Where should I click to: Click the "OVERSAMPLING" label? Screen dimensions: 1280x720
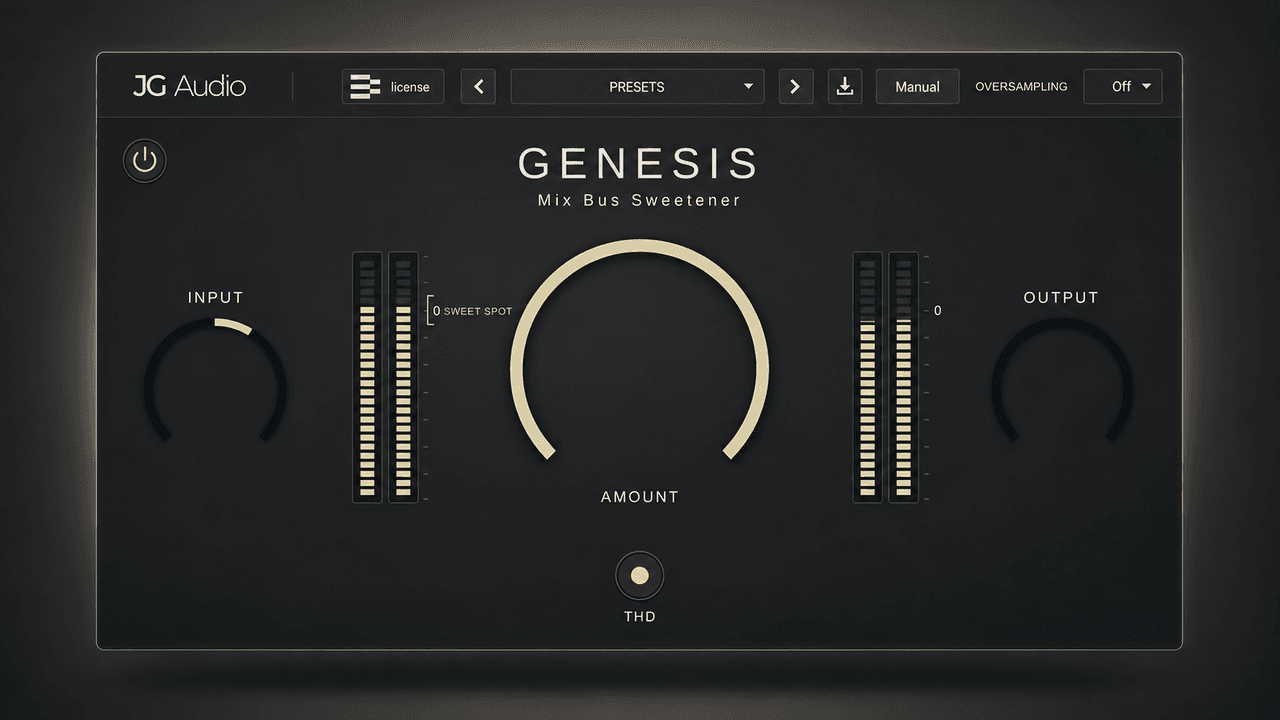pos(1021,87)
